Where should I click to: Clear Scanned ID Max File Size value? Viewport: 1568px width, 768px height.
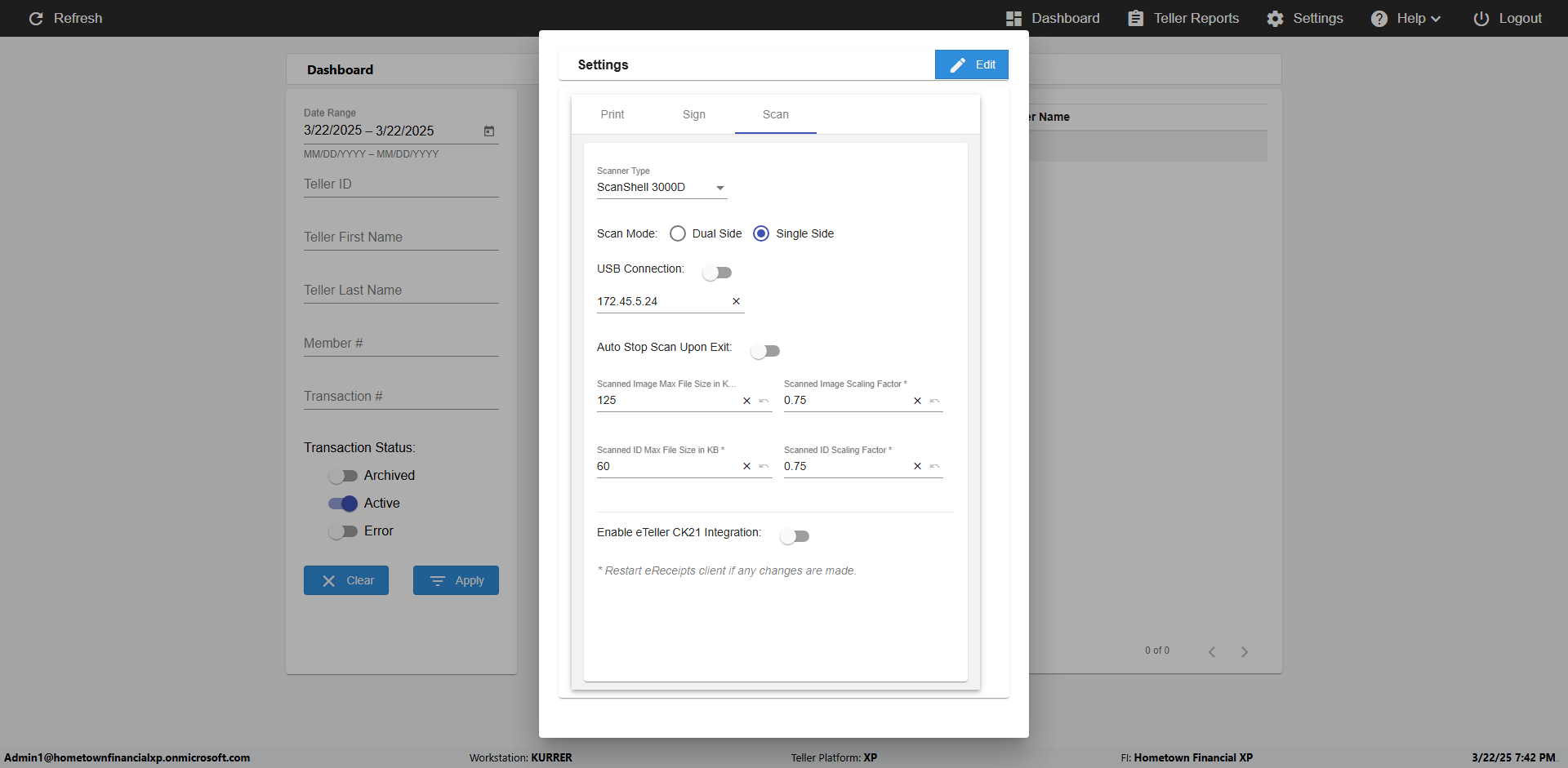pos(746,467)
